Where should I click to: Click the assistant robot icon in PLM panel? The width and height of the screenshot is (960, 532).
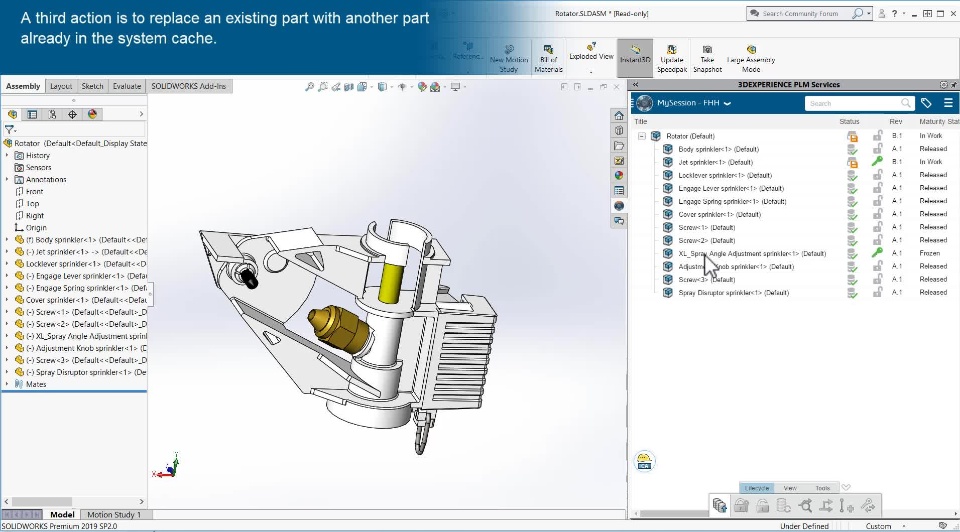coord(644,461)
